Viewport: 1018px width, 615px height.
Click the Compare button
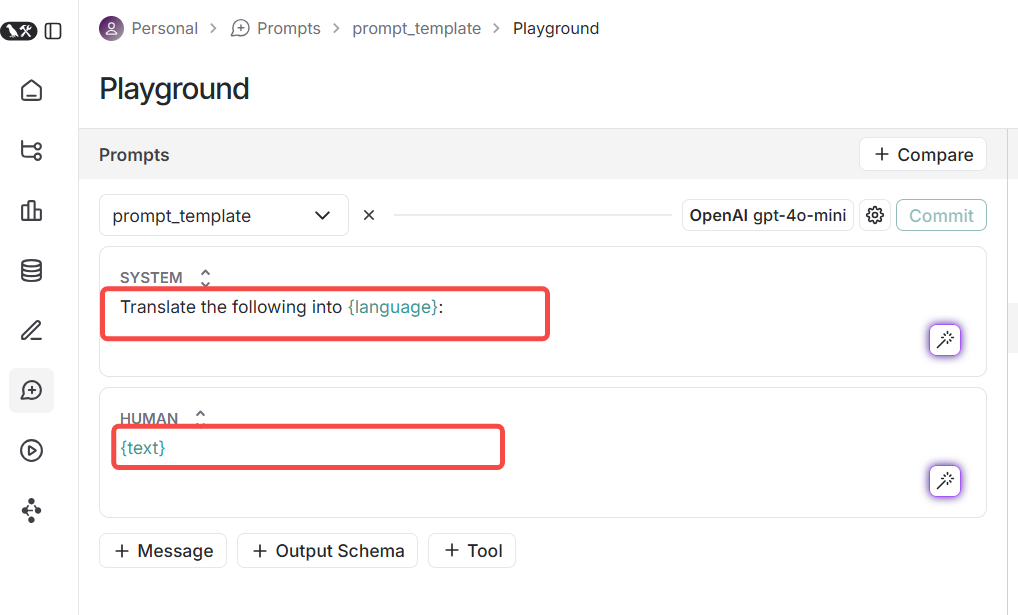click(x=923, y=155)
